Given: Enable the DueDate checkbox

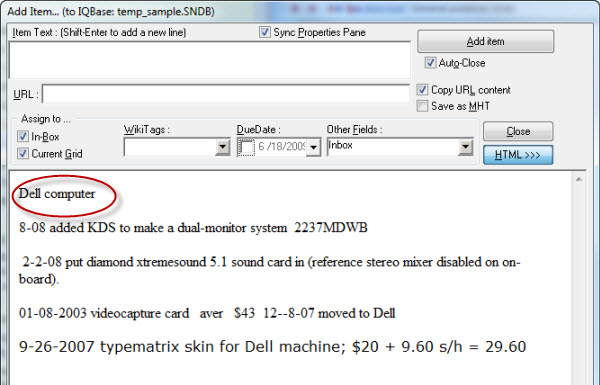Looking at the screenshot, I should pyautogui.click(x=246, y=147).
